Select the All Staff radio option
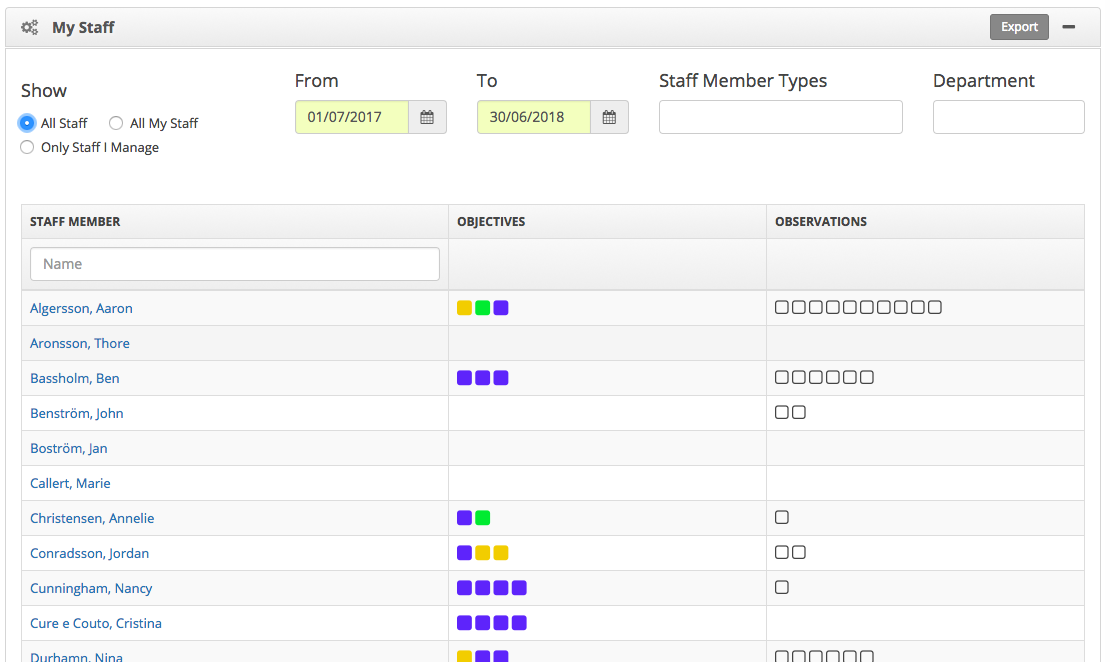This screenshot has height=662, width=1110. [27, 123]
